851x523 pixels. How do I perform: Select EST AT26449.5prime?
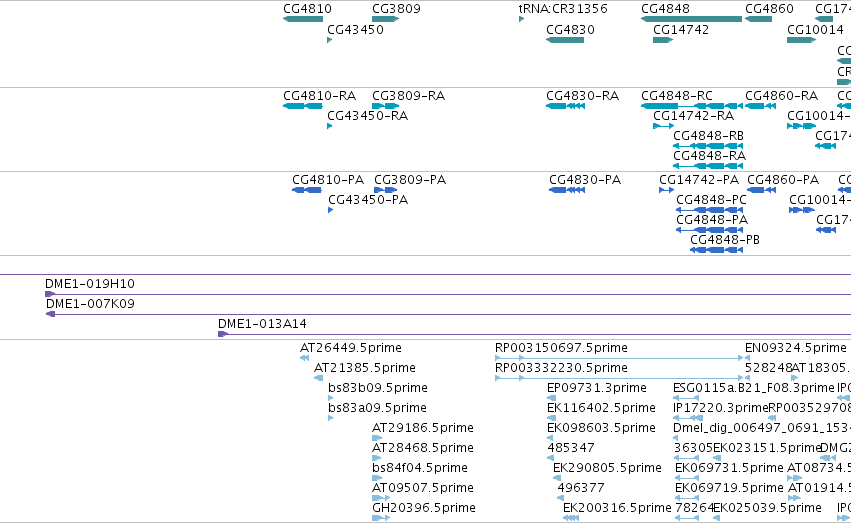coord(351,348)
